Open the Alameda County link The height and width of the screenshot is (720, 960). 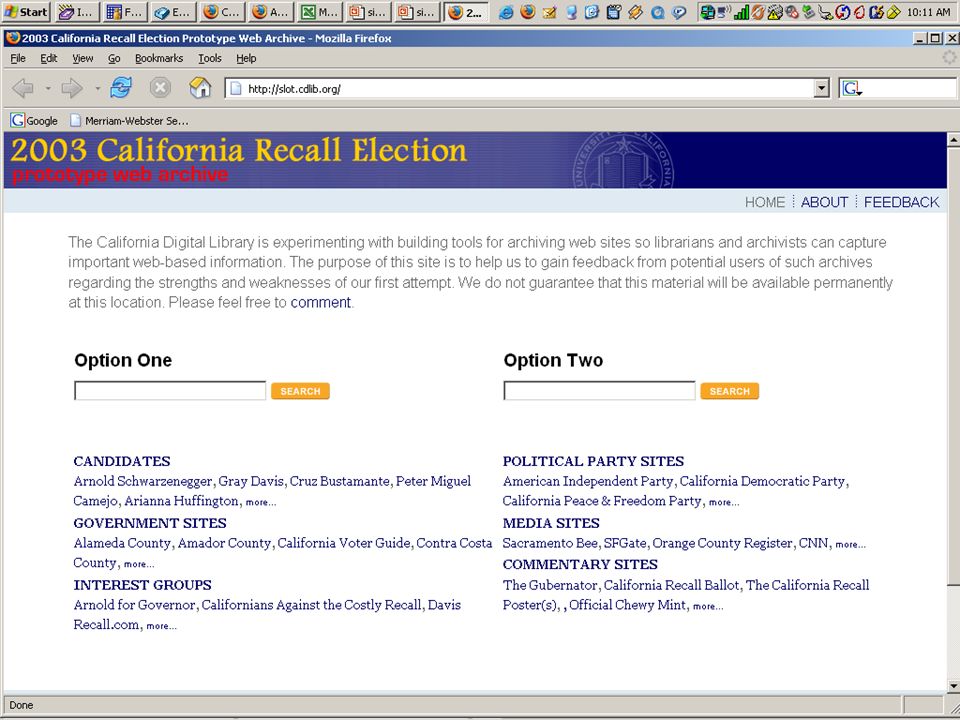coord(122,543)
